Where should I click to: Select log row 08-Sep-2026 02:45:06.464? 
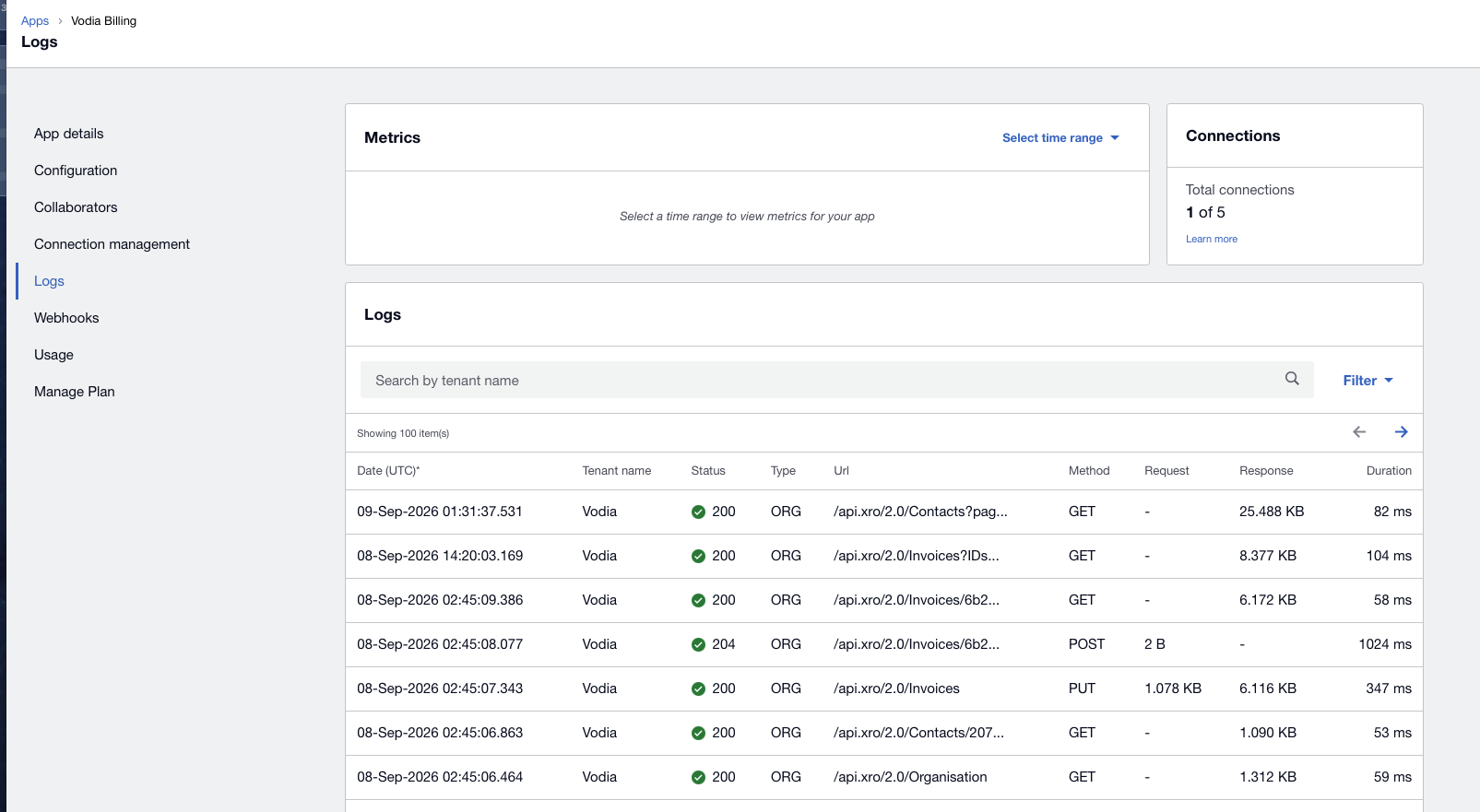point(884,777)
